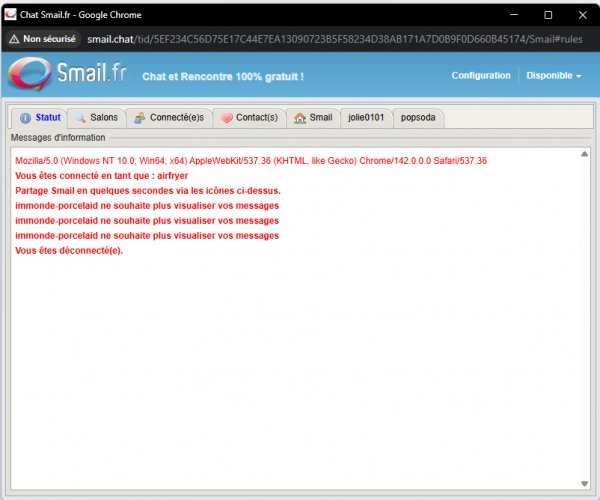Open the Configuration link
Viewport: 600px width, 500px height.
[480, 76]
